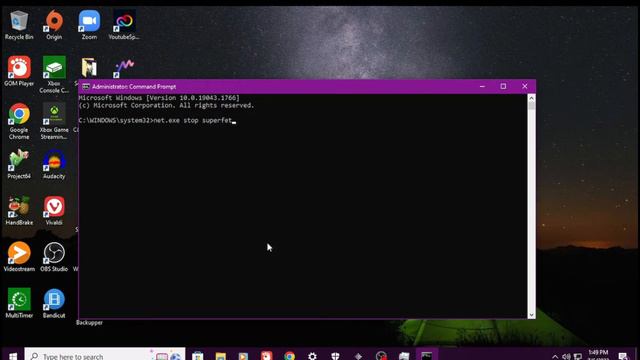Open Windows Security shield in taskbar
The height and width of the screenshot is (360, 640).
[335, 356]
